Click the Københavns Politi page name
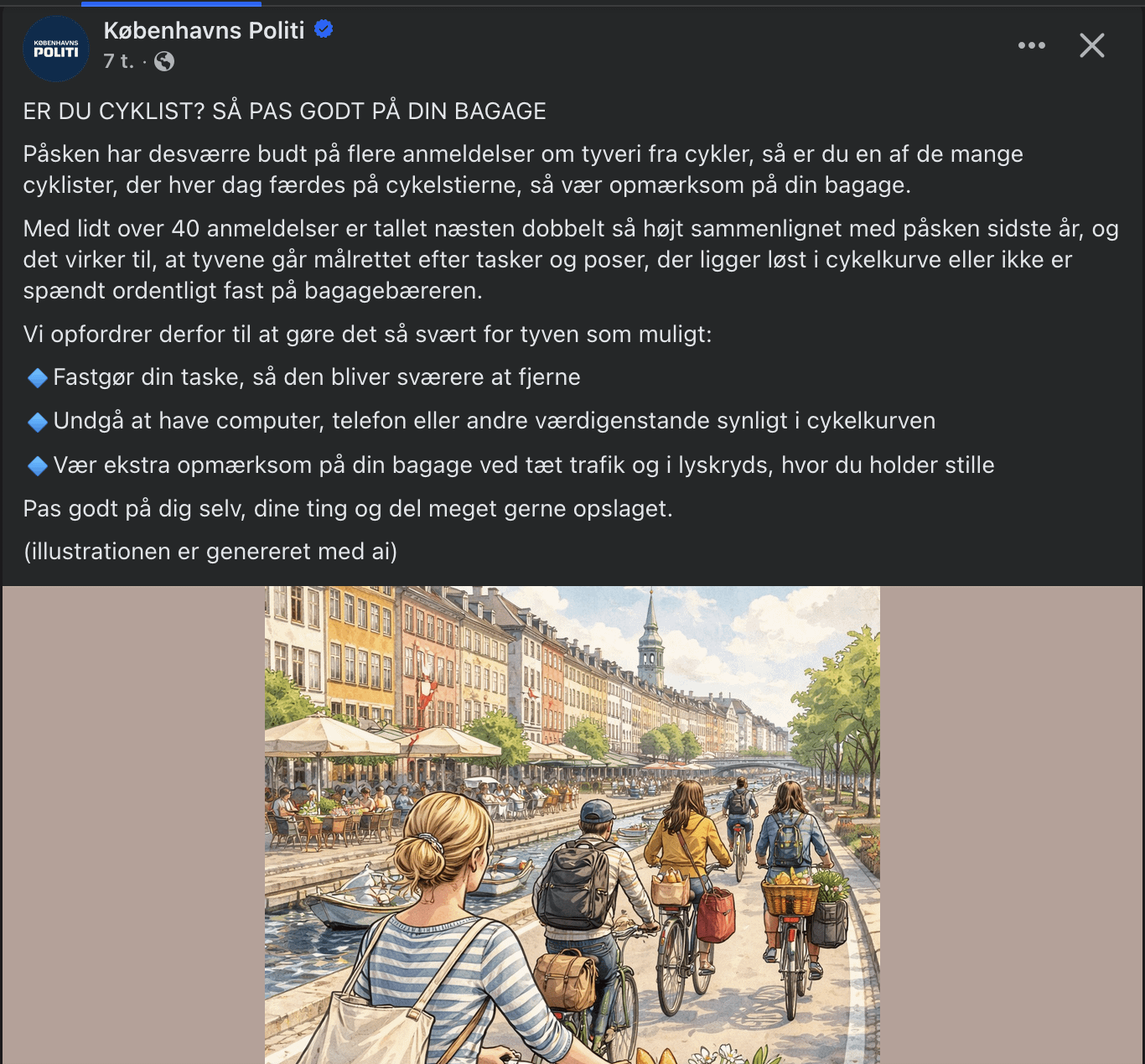The image size is (1145, 1064). [204, 30]
